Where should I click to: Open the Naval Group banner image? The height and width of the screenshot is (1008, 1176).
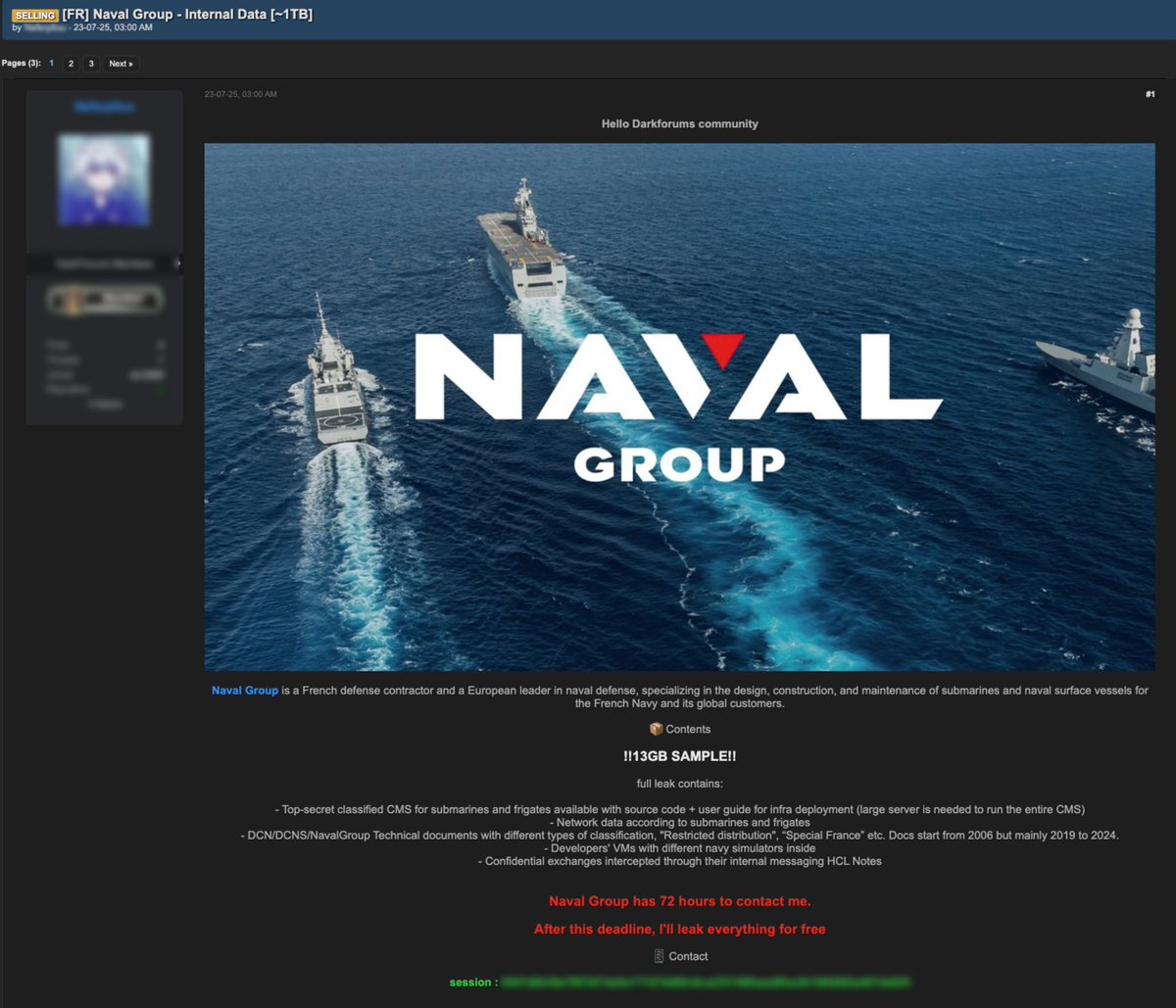(x=679, y=407)
